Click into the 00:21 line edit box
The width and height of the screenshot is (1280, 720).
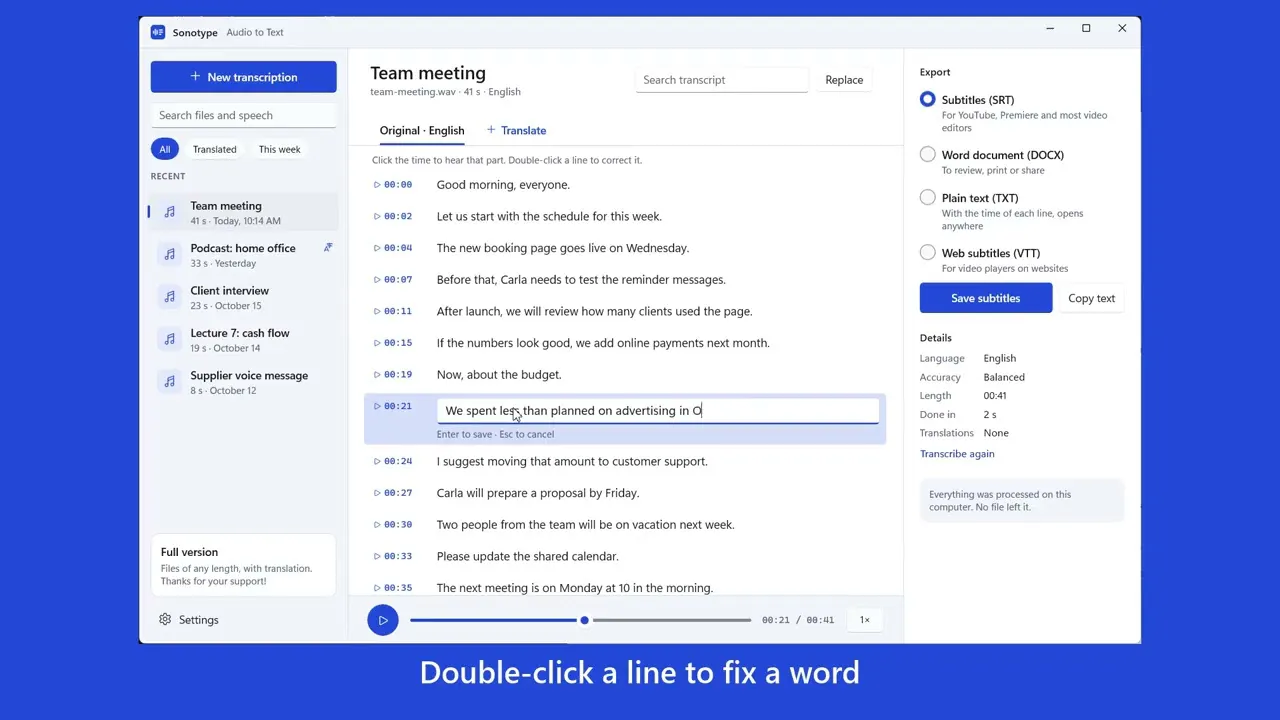click(x=658, y=411)
